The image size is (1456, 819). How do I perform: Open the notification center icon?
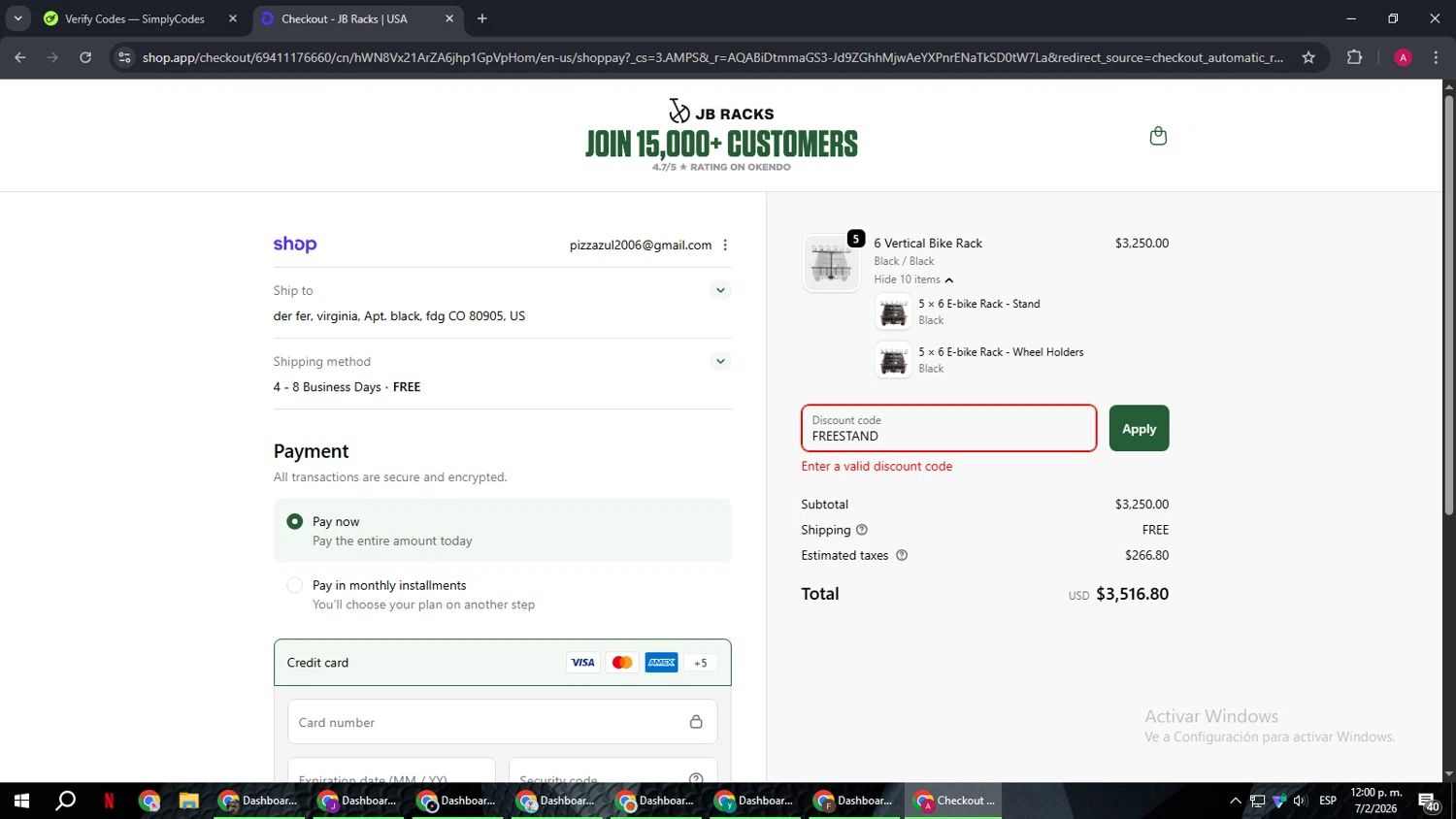(1430, 802)
